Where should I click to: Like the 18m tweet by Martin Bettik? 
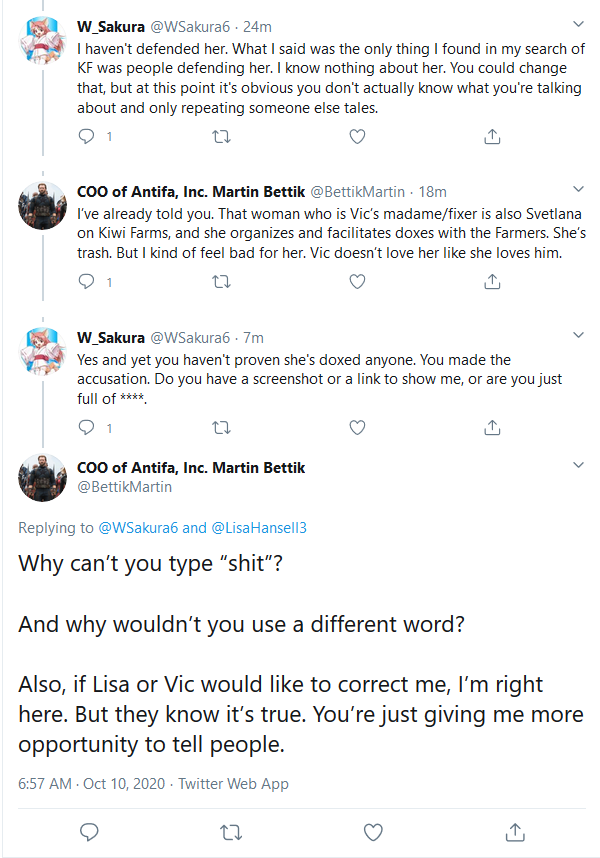[357, 281]
